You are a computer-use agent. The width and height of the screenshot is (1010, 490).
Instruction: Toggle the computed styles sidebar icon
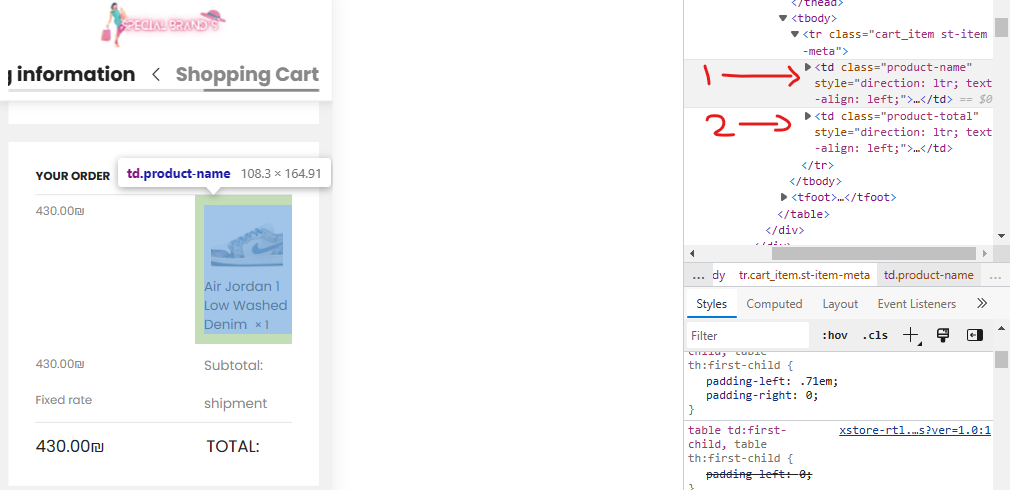pos(974,335)
